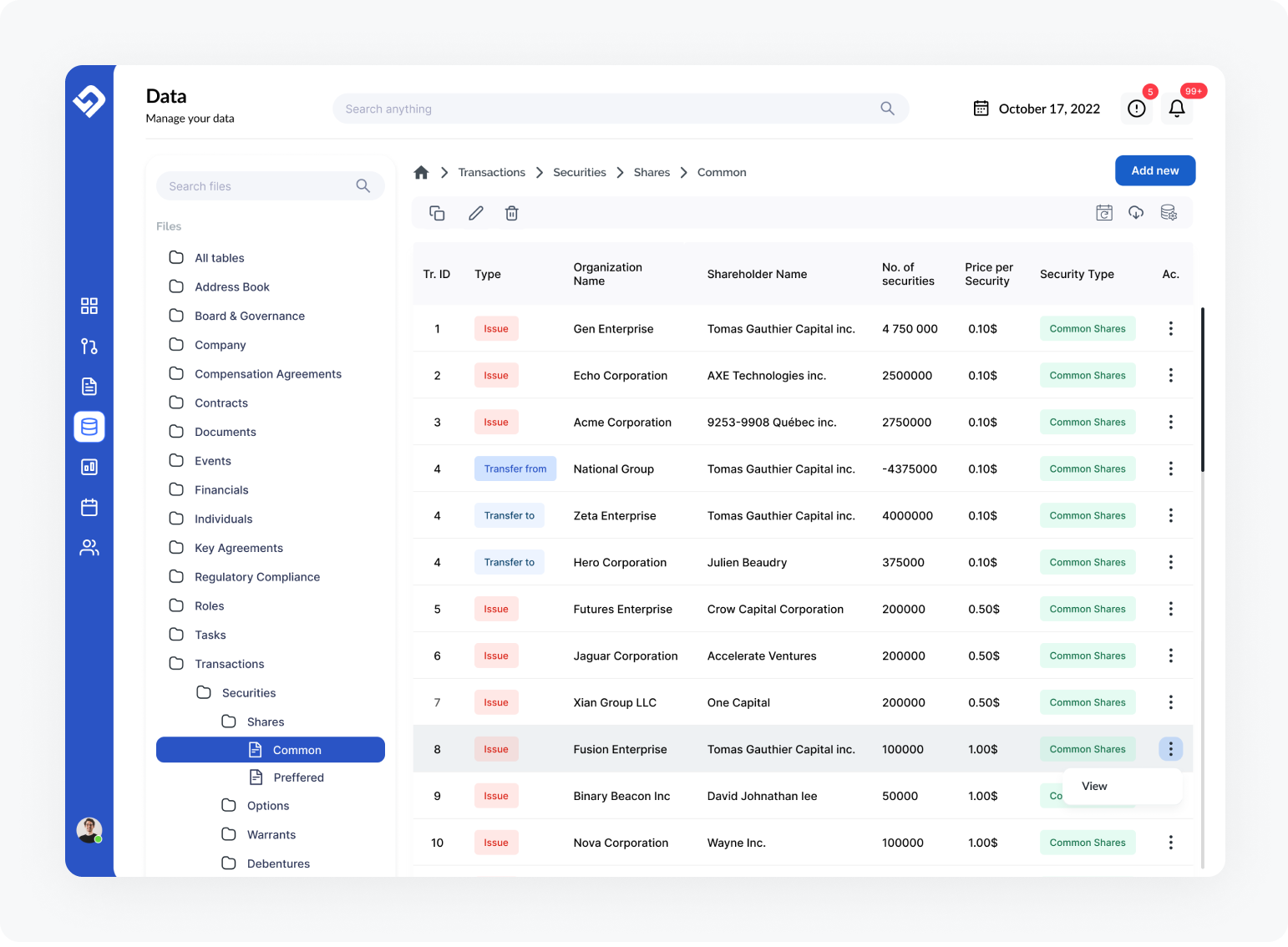
Task: Open the users icon in sidebar
Action: point(89,548)
